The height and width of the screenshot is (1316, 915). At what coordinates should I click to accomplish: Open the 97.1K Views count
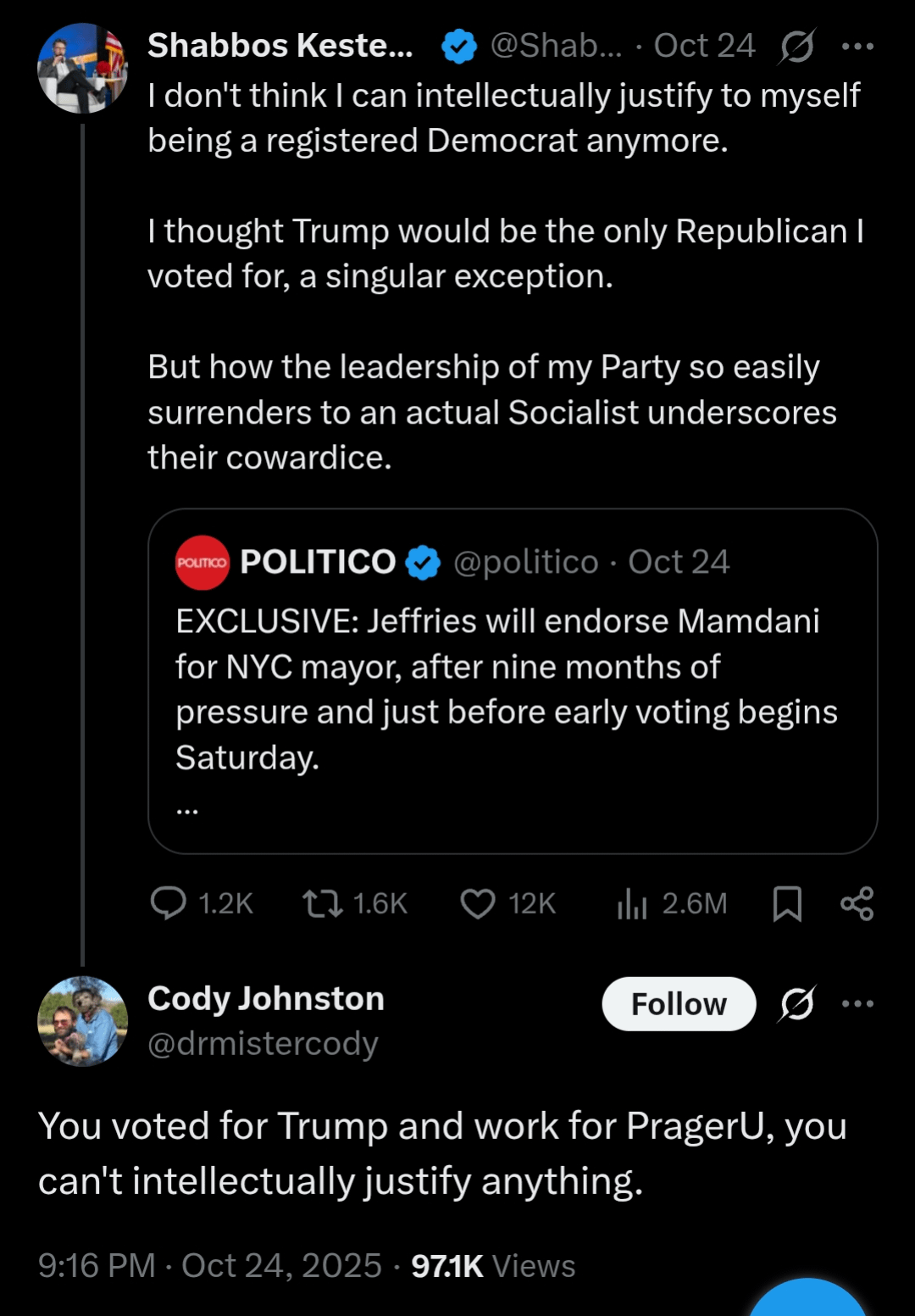click(492, 1266)
